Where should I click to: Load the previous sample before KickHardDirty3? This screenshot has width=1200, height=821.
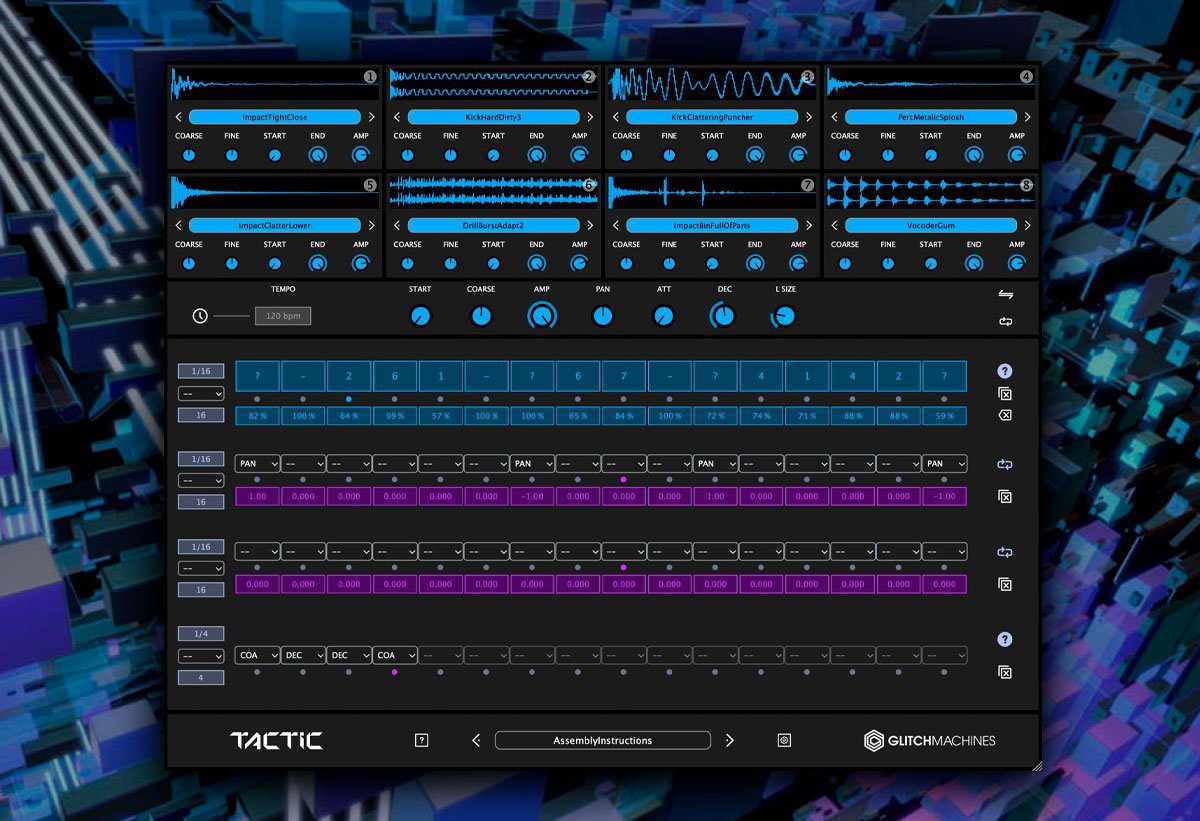click(397, 117)
